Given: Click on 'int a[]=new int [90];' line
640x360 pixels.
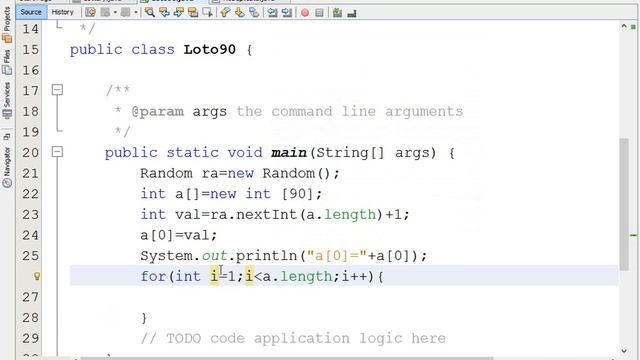Looking at the screenshot, I should 231,194.
